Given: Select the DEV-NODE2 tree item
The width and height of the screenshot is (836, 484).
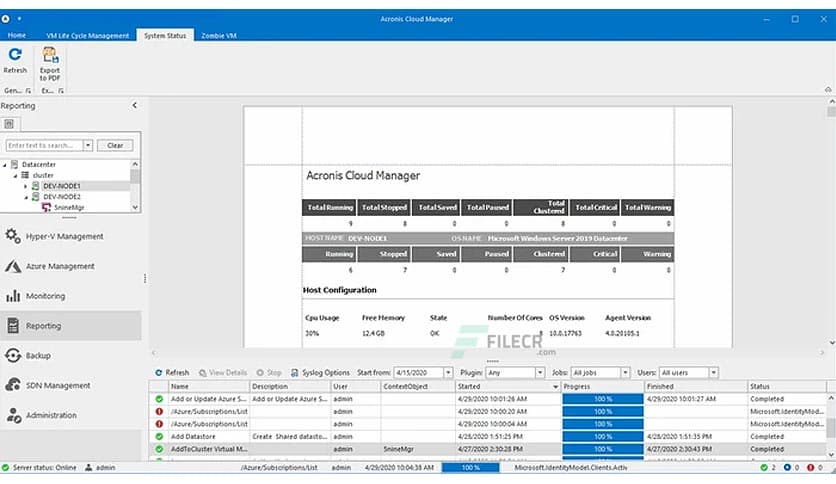Looking at the screenshot, I should point(62,197).
